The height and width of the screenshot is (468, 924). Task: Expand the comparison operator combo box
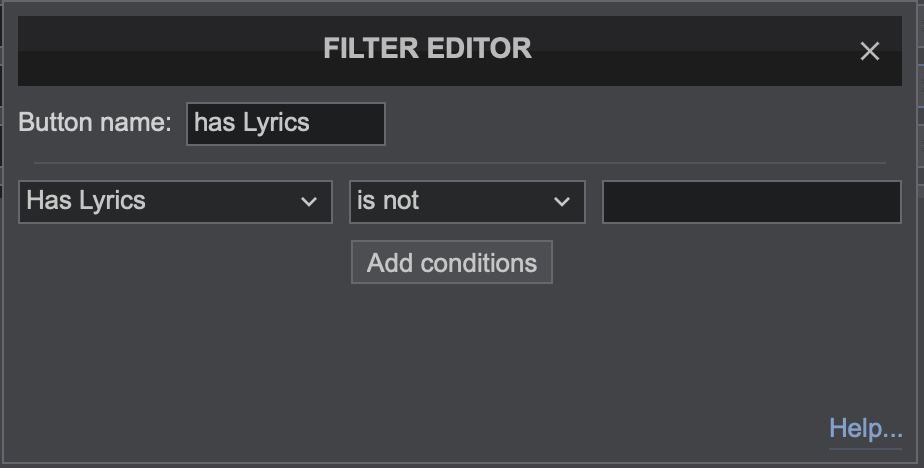click(x=466, y=201)
